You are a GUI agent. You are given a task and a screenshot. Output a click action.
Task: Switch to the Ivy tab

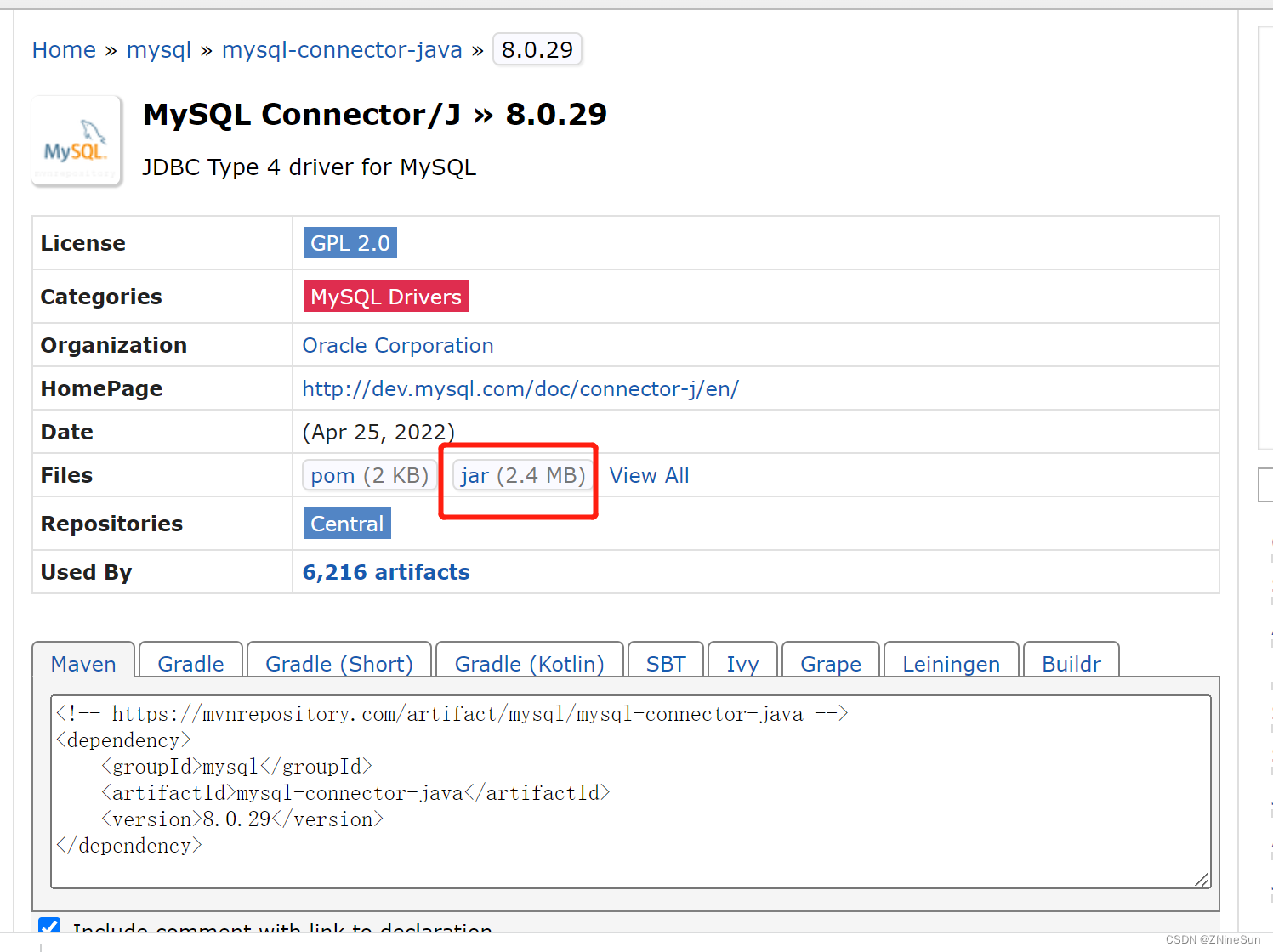tap(742, 660)
